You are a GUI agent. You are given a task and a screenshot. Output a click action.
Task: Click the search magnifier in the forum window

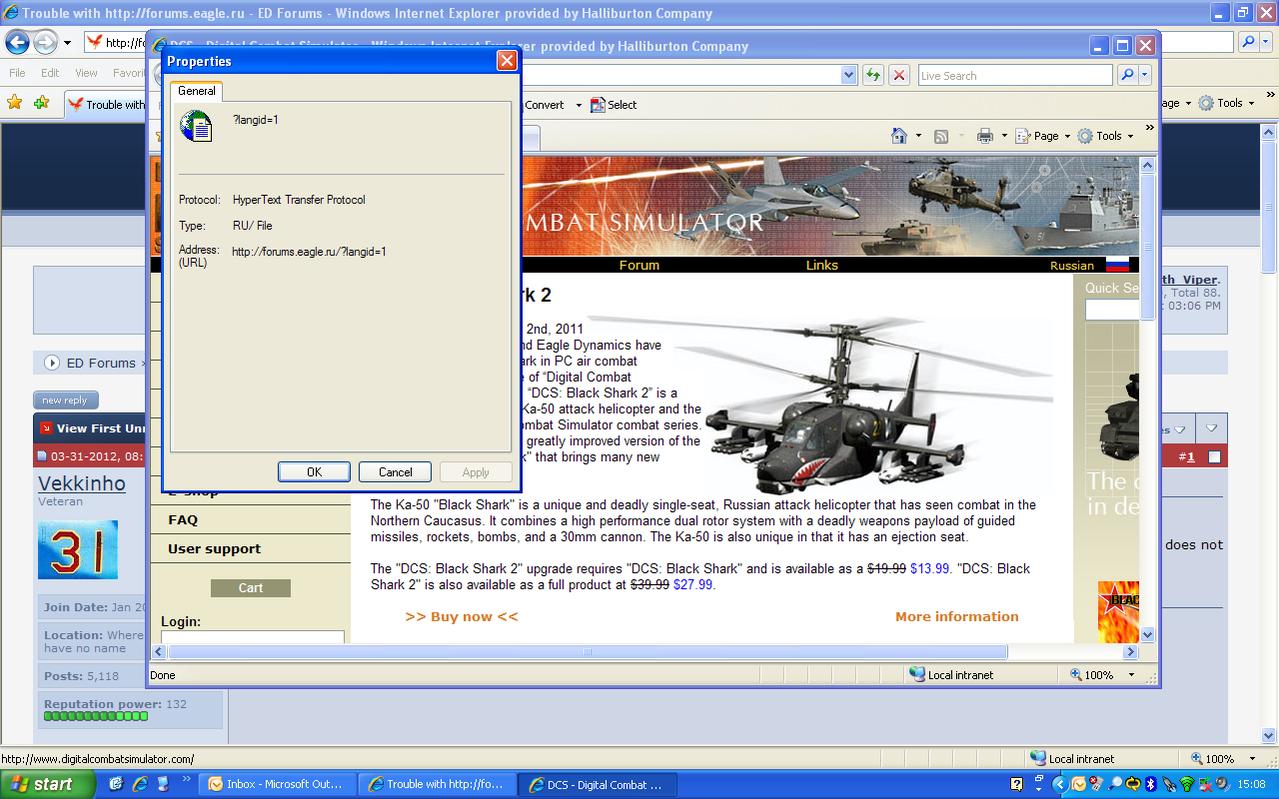tap(1248, 42)
